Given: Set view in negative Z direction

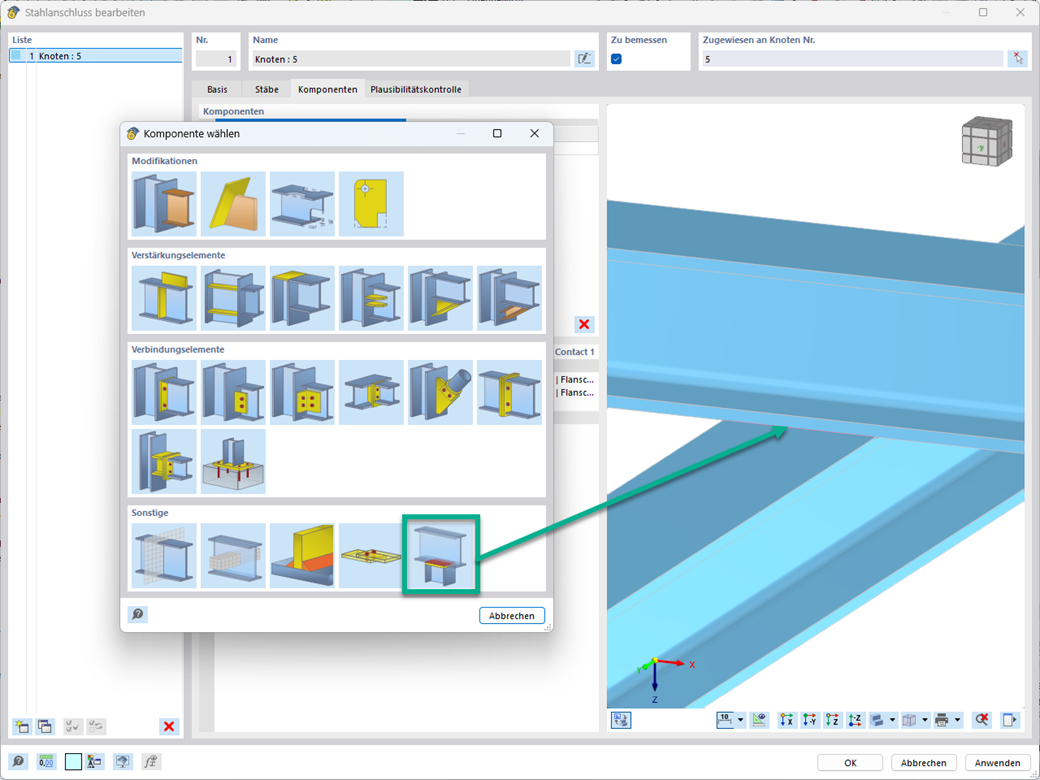Looking at the screenshot, I should (x=855, y=720).
